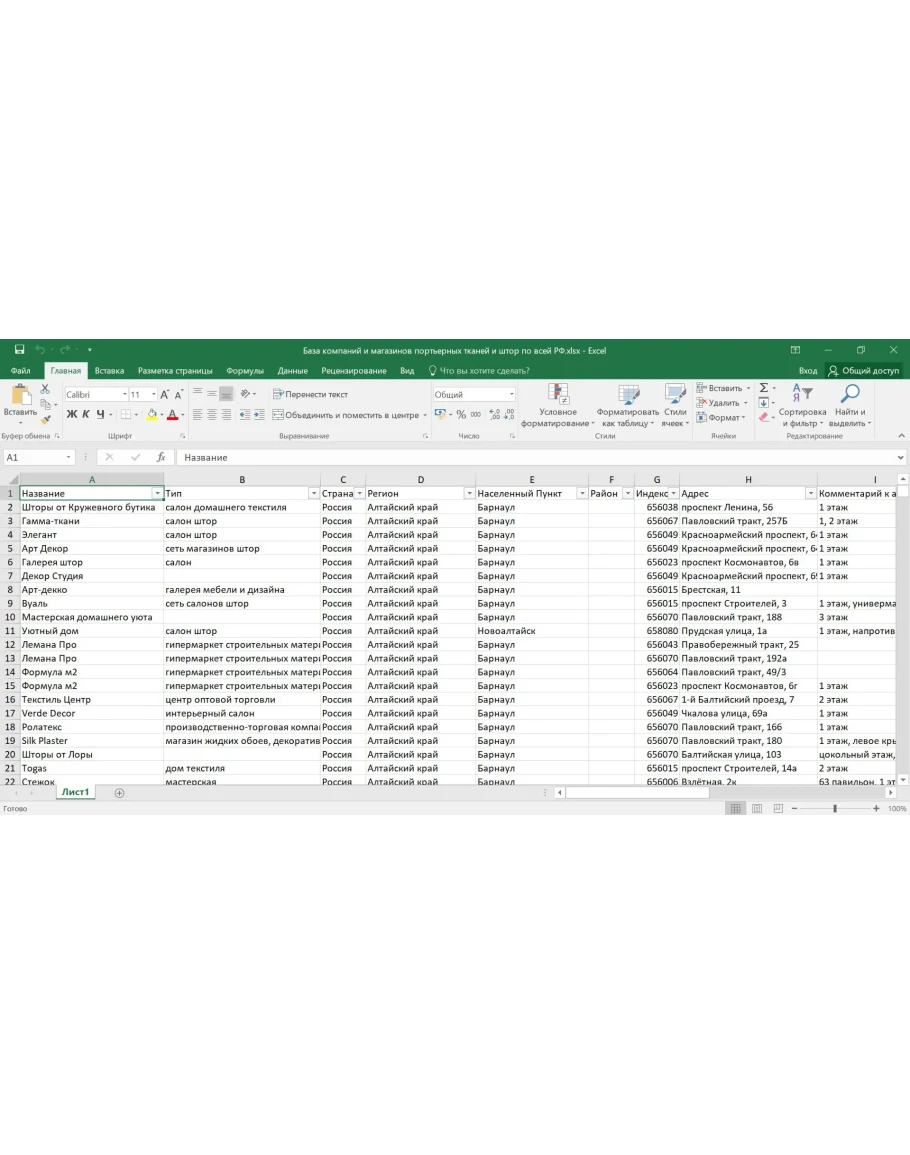910x1155 pixels.
Task: Click the Name Box showing A1
Action: click(38, 457)
